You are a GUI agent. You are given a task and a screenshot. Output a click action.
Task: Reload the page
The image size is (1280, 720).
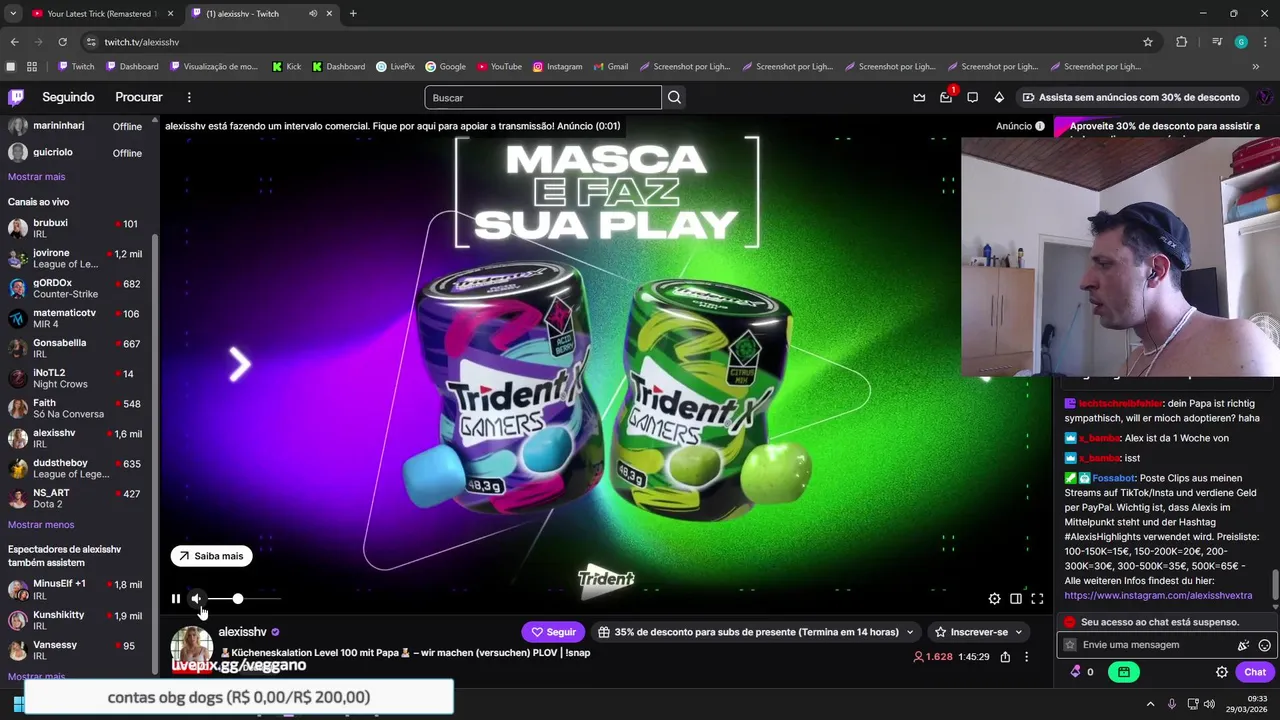(x=62, y=42)
